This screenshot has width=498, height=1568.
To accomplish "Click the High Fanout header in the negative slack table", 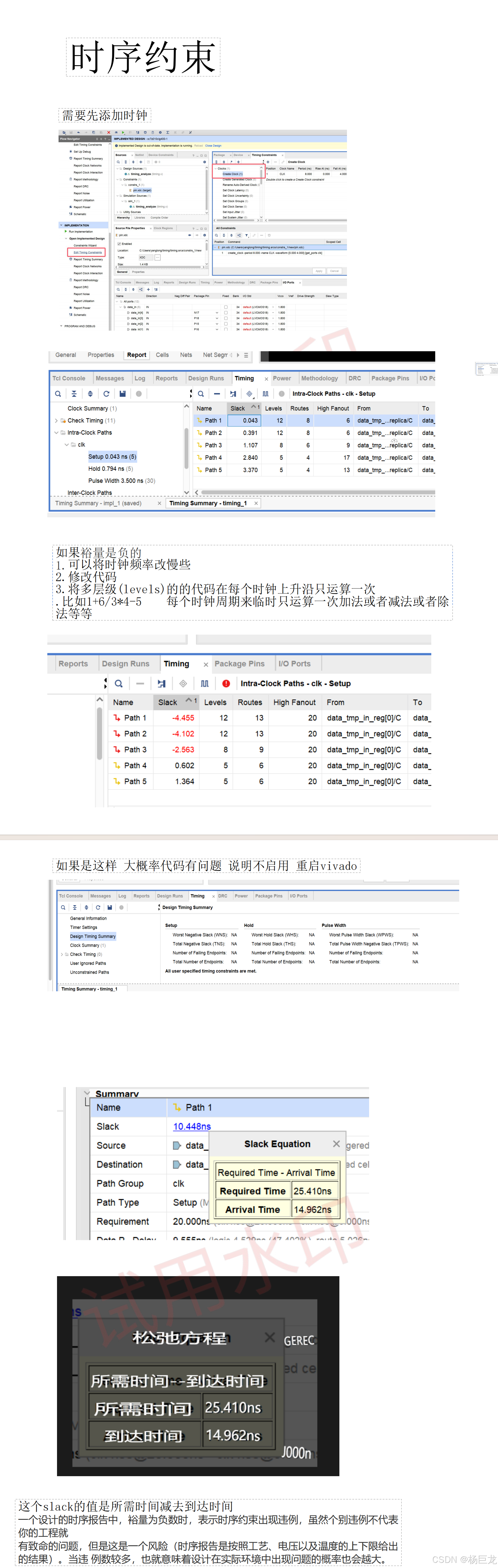I will tap(295, 702).
